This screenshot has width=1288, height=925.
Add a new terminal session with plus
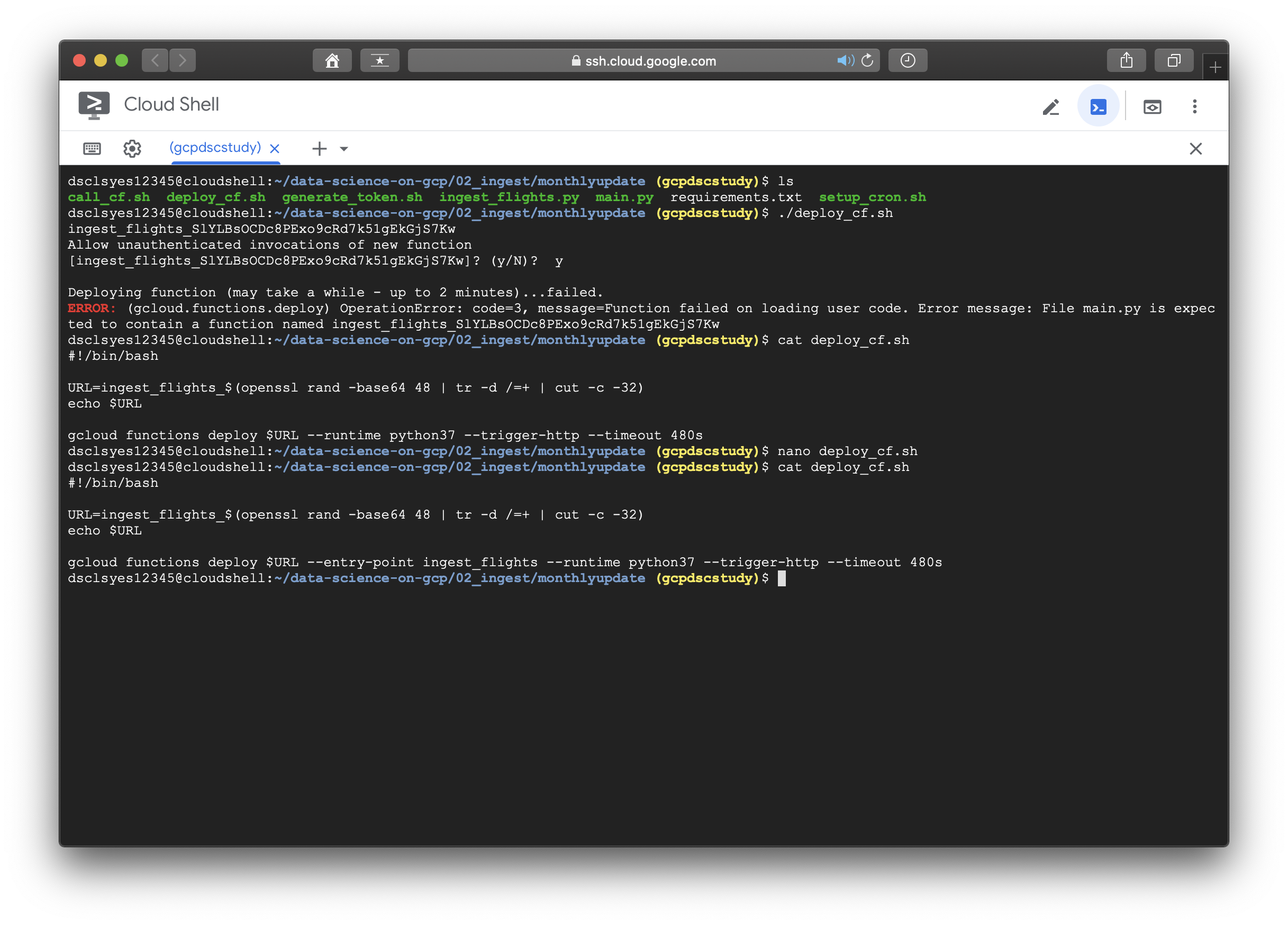point(319,149)
